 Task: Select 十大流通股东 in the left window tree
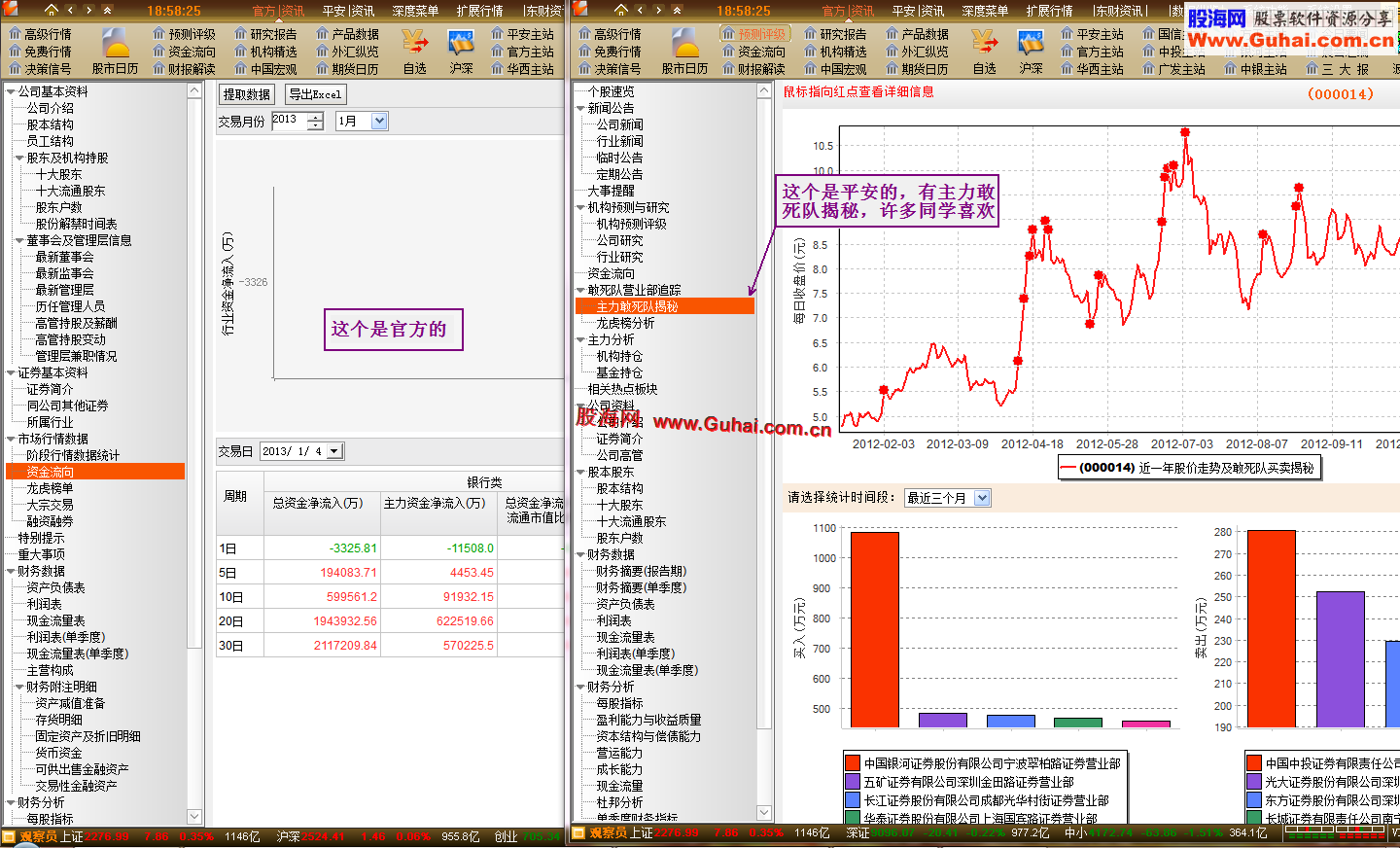click(70, 191)
